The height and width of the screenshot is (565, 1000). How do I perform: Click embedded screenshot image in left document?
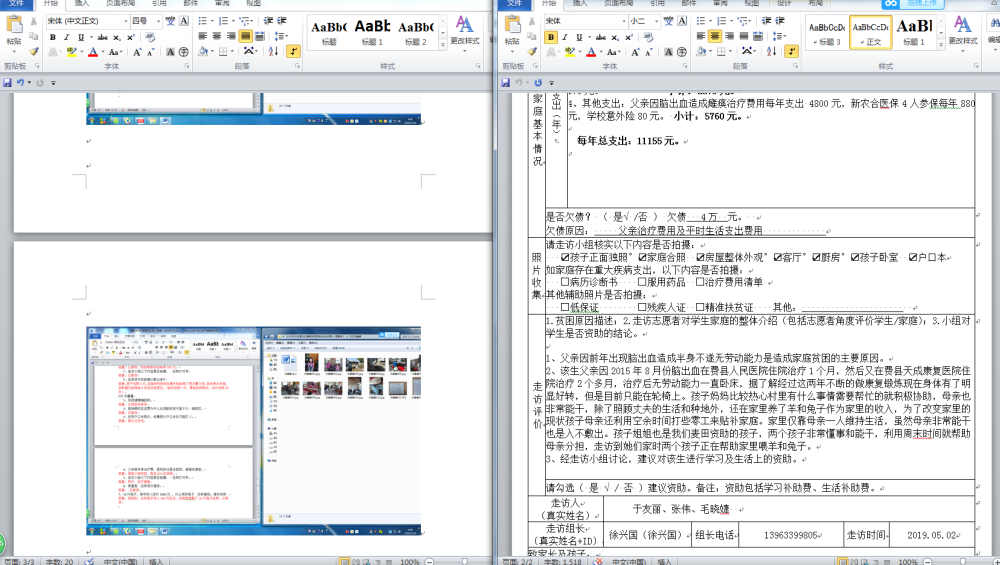pos(254,431)
